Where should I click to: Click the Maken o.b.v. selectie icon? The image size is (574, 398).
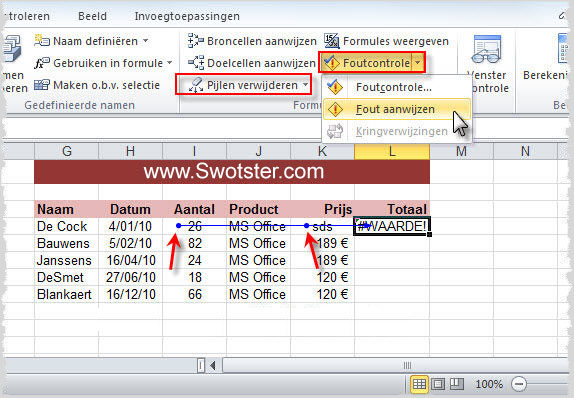[x=42, y=85]
